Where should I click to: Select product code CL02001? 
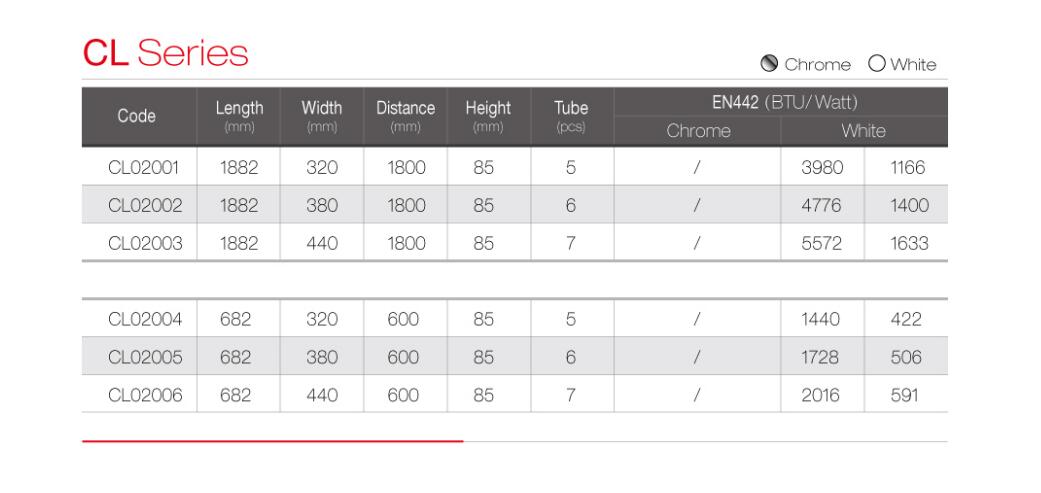(x=143, y=167)
